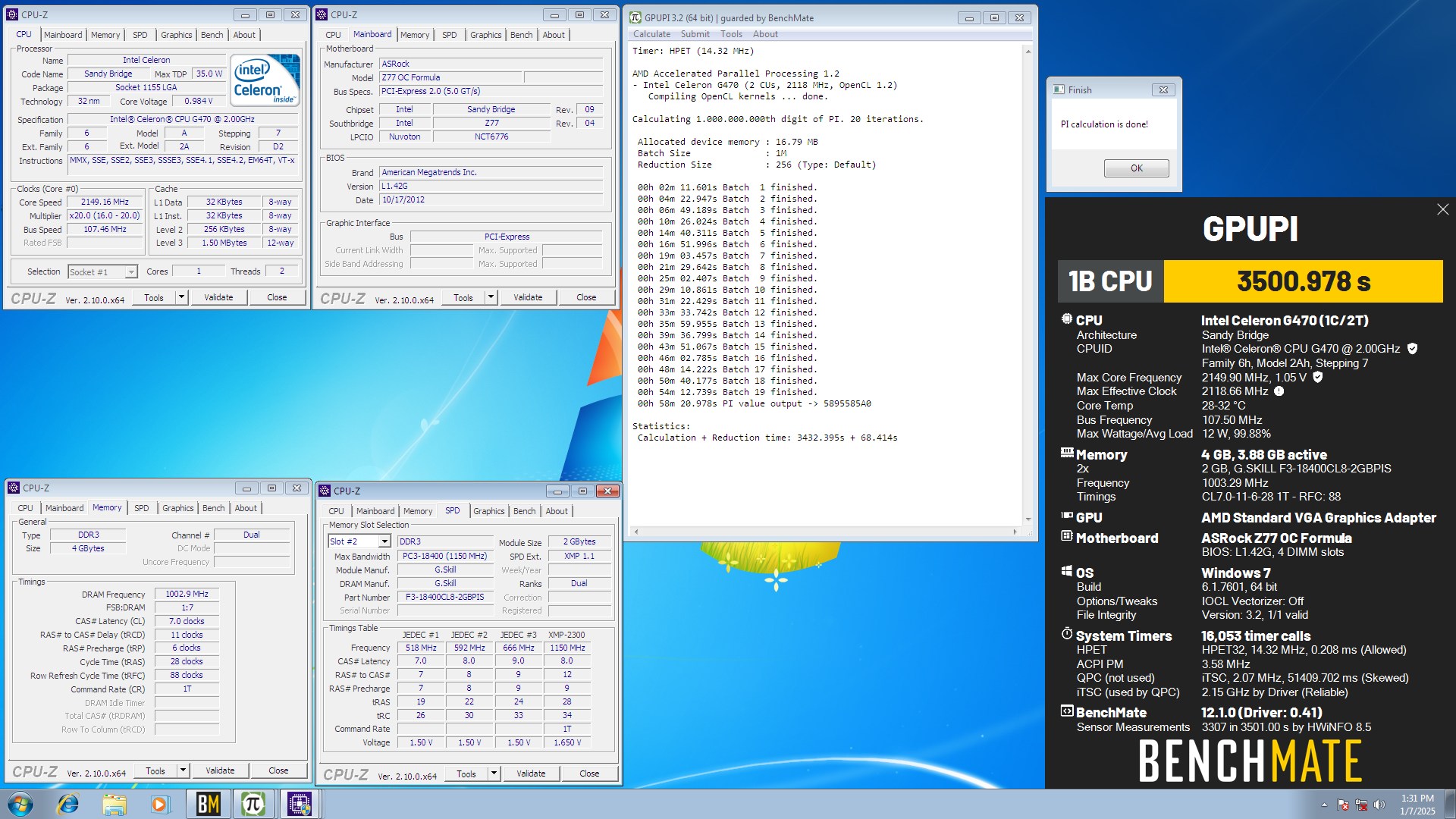Show hidden tray icons arrow
This screenshot has height=819, width=1456.
tap(1324, 805)
